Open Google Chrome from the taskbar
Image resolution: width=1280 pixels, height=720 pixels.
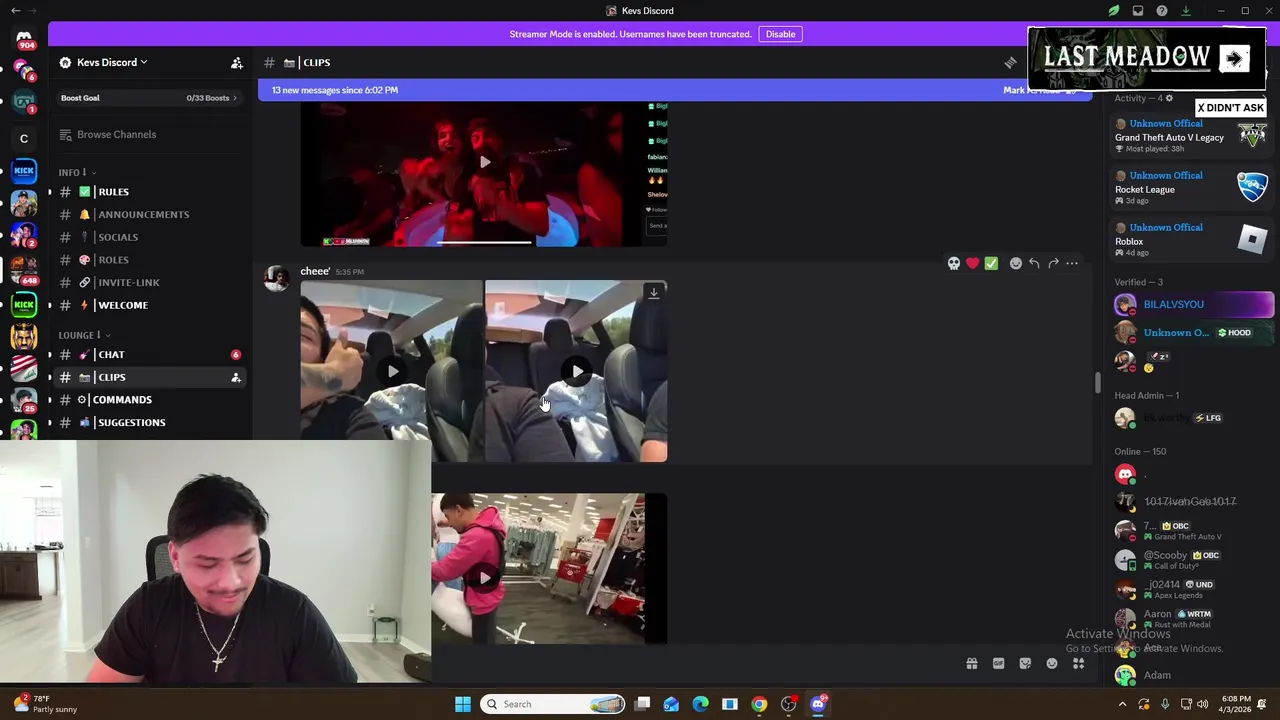pyautogui.click(x=759, y=704)
